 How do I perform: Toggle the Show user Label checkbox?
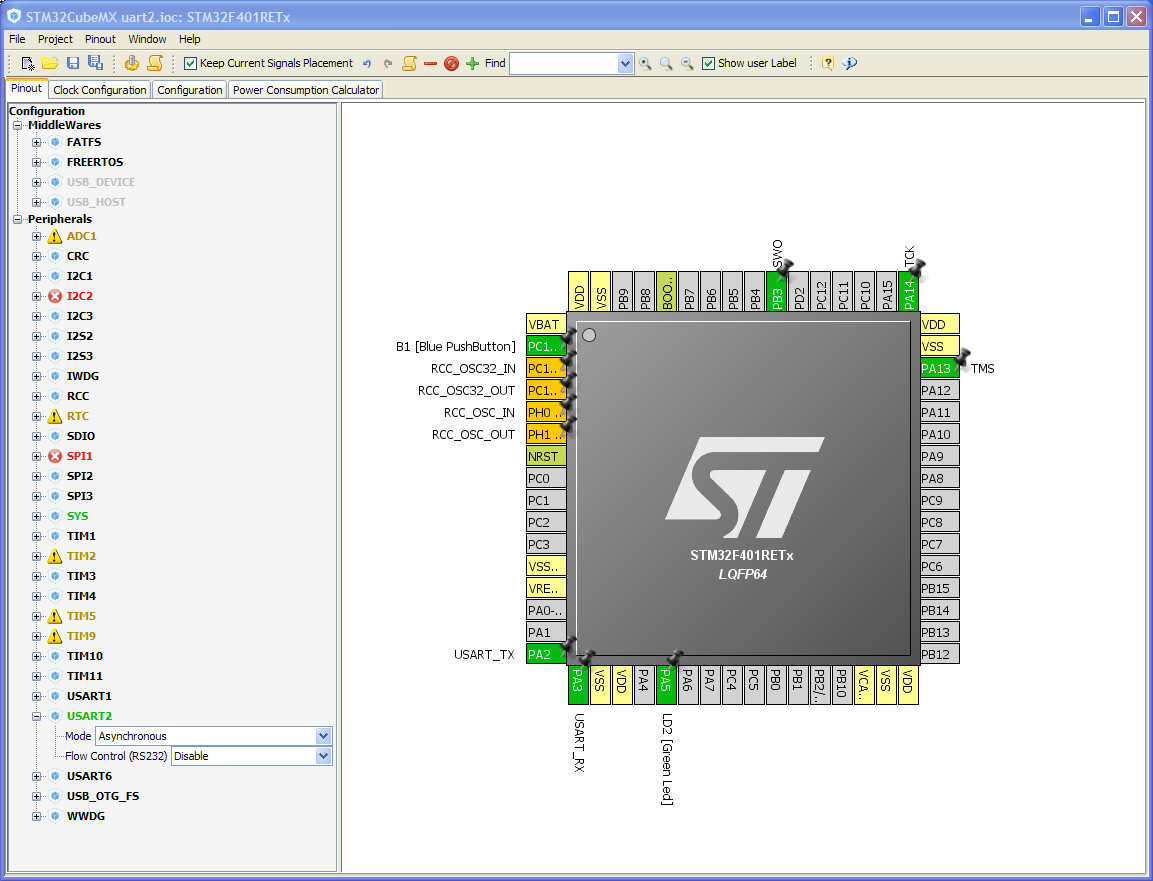point(708,63)
